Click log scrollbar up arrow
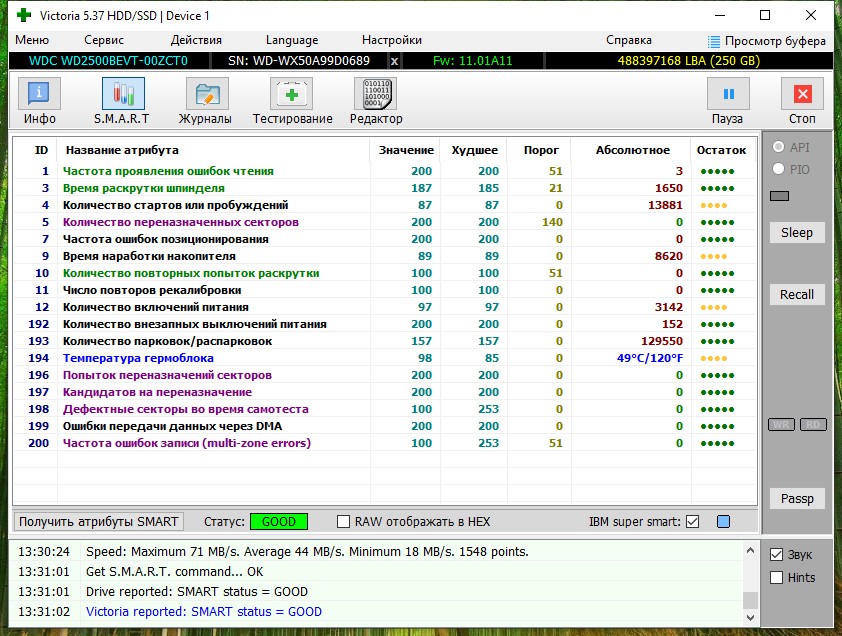Image resolution: width=842 pixels, height=636 pixels. (x=750, y=551)
